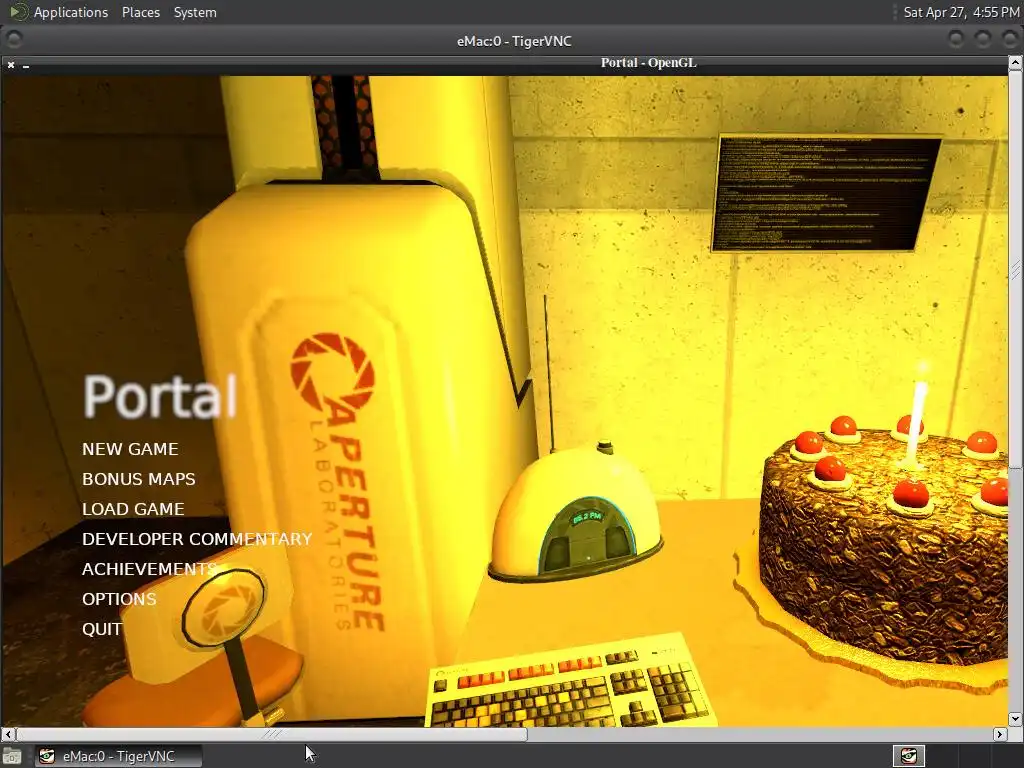Click the clock showing Sat Apr 27, 4:55 PM
Image resolution: width=1024 pixels, height=768 pixels.
pos(961,12)
